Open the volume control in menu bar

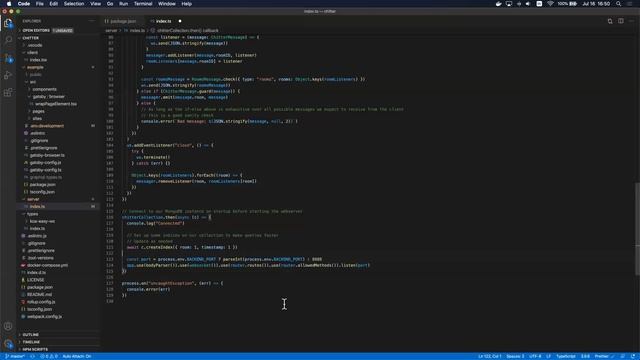(x=528, y=4)
